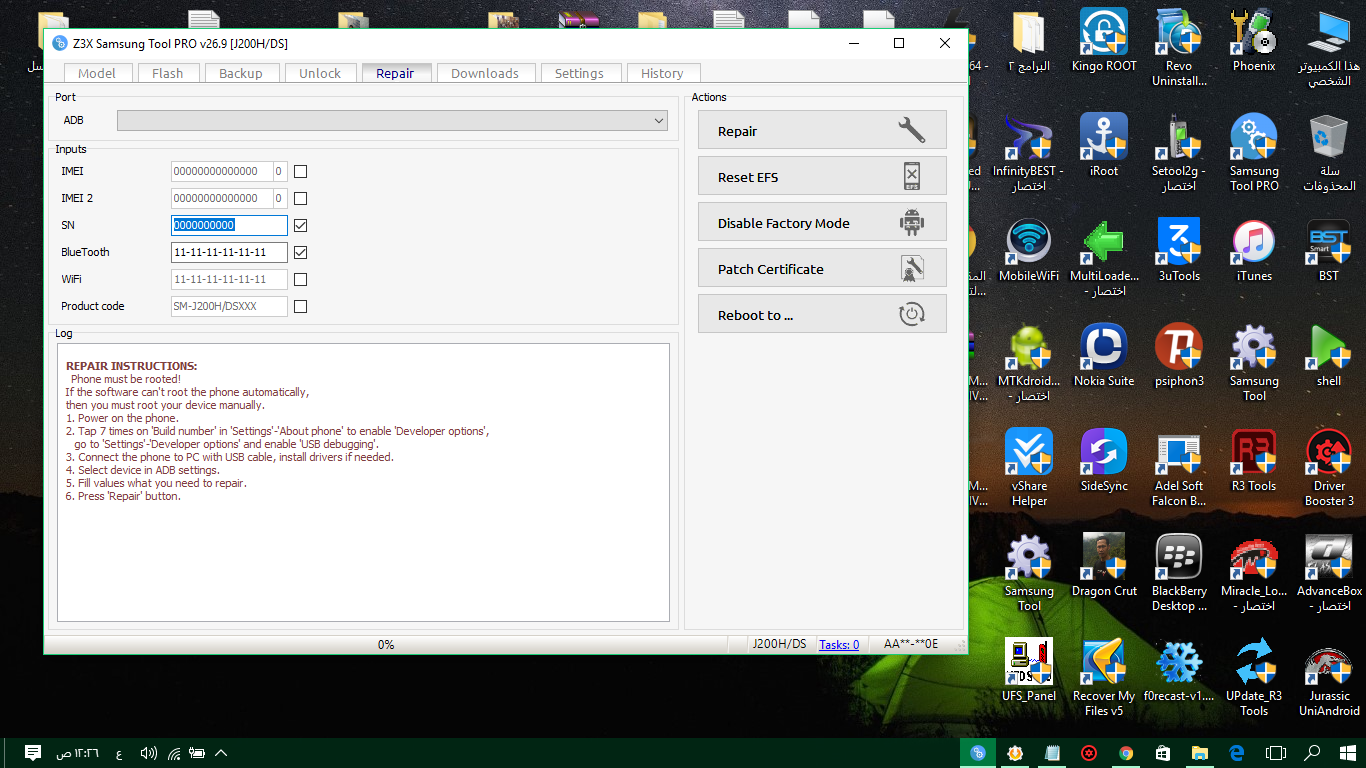Uncheck the BlueTooth checkbox

(300, 252)
